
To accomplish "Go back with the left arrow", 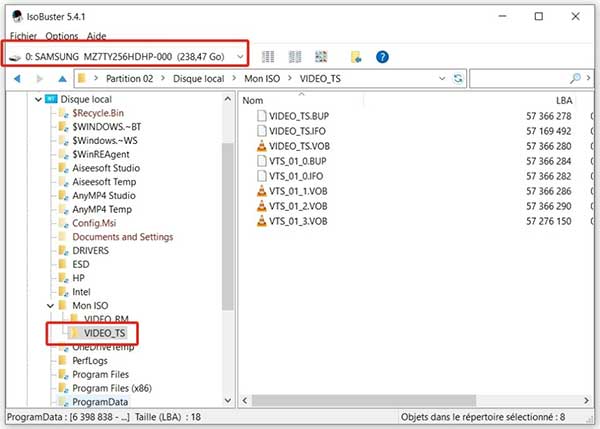I will click(18, 78).
